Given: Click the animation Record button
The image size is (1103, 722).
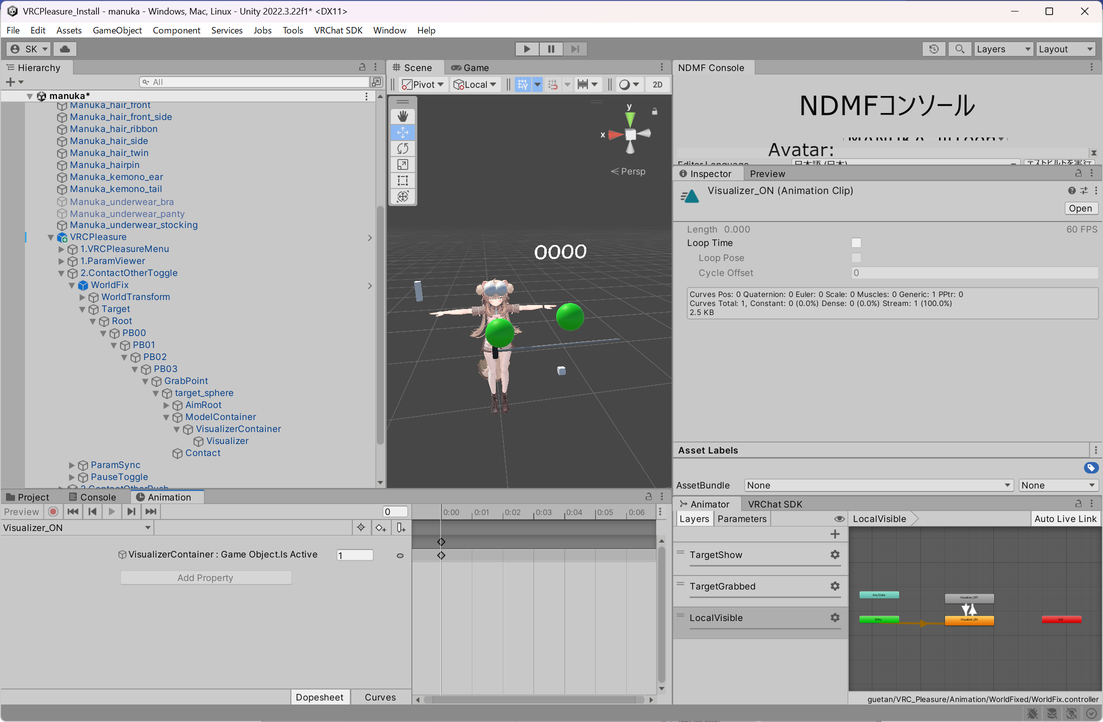Looking at the screenshot, I should (x=53, y=512).
